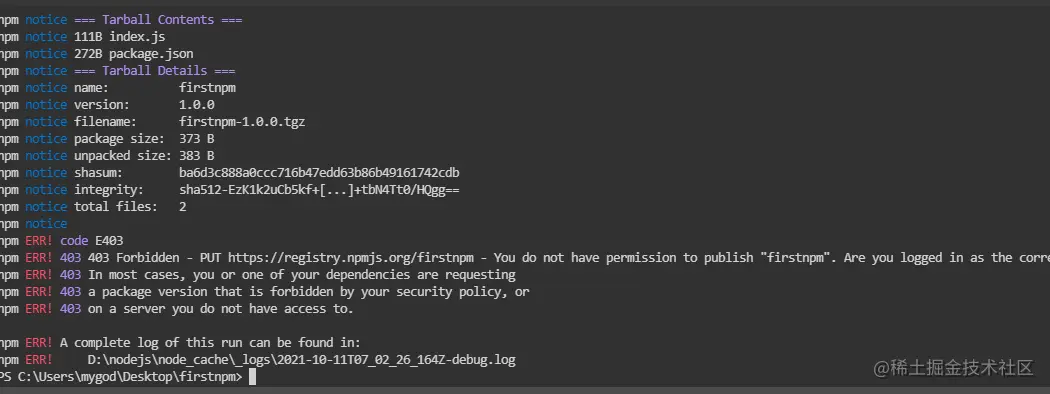Click the total files value 2

pos(183,207)
